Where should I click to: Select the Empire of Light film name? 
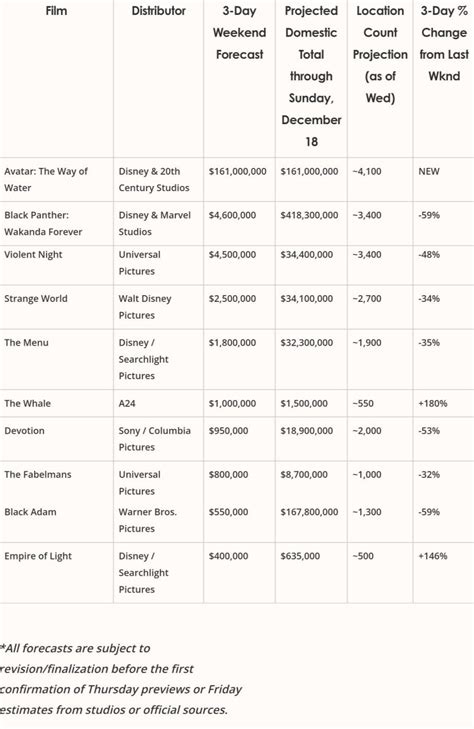pyautogui.click(x=38, y=556)
